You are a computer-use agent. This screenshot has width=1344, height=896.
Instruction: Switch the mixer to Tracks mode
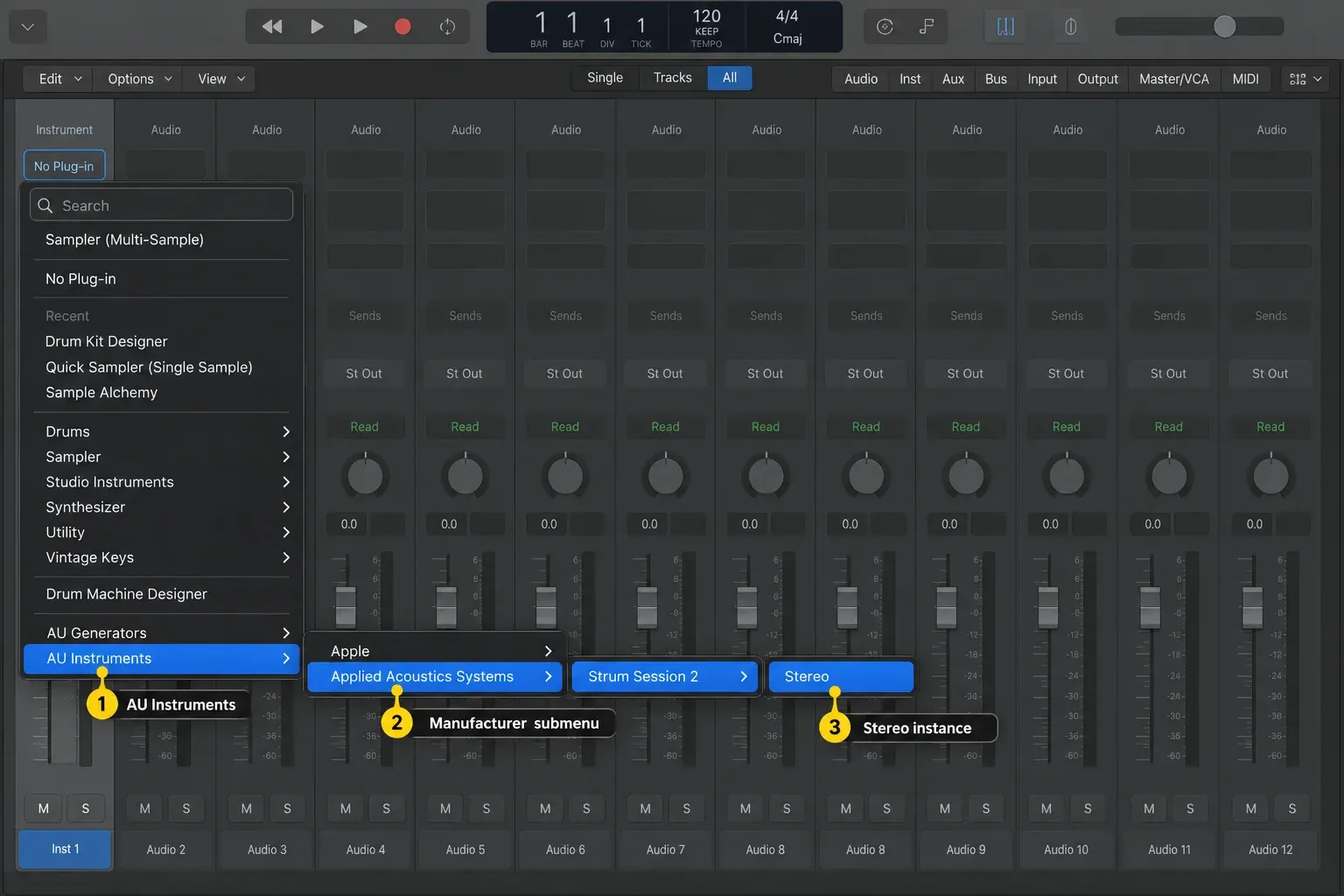[x=673, y=78]
